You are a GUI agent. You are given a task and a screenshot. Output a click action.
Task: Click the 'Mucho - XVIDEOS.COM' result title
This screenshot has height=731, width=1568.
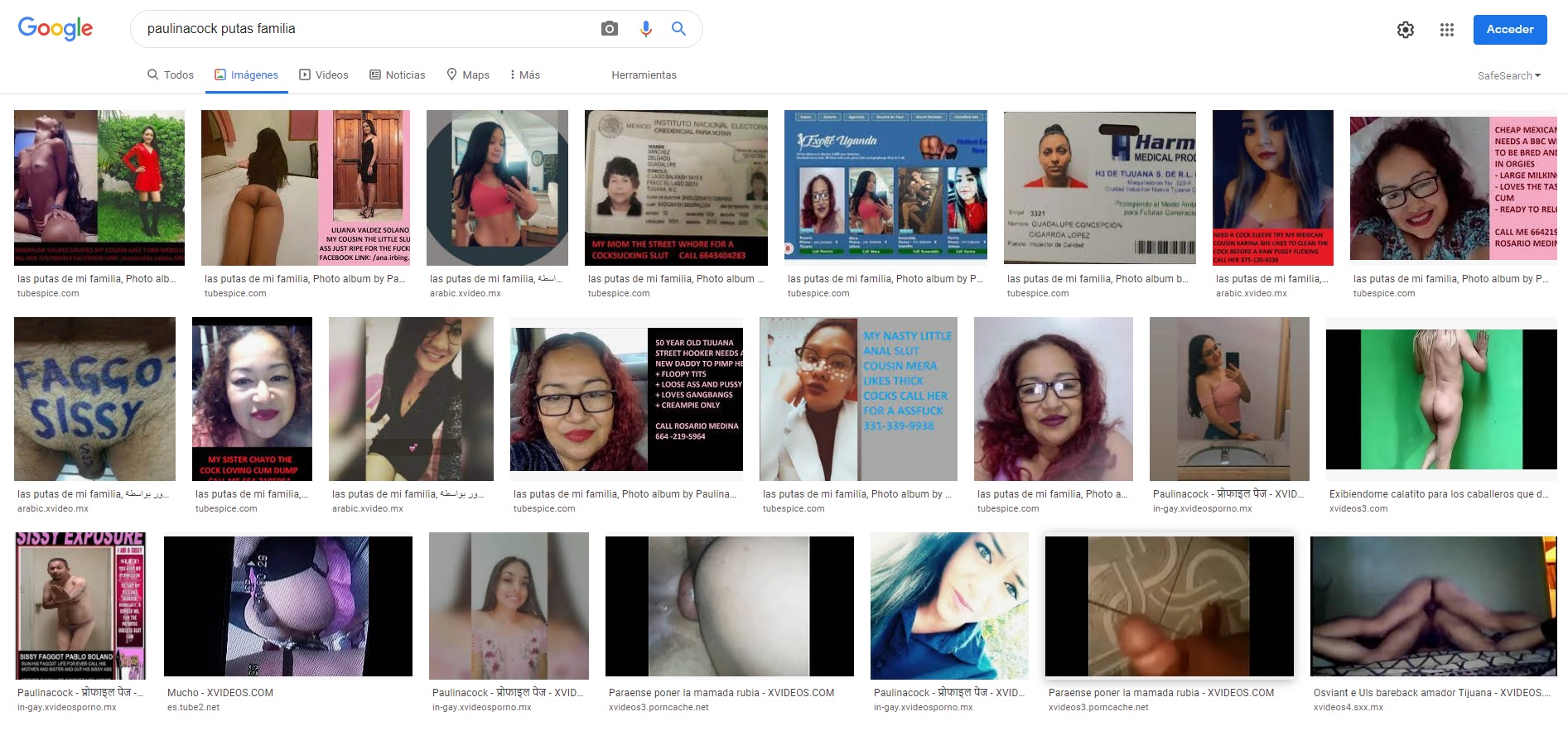220,693
